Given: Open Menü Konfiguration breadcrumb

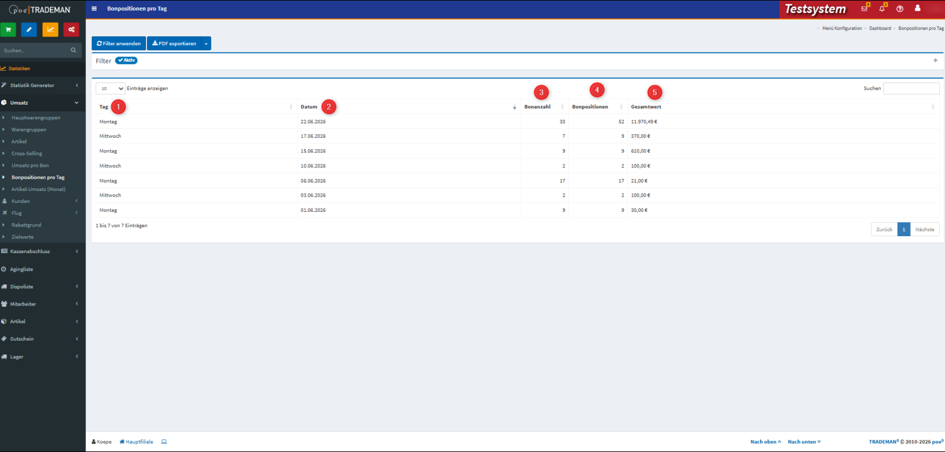Looking at the screenshot, I should tap(842, 28).
